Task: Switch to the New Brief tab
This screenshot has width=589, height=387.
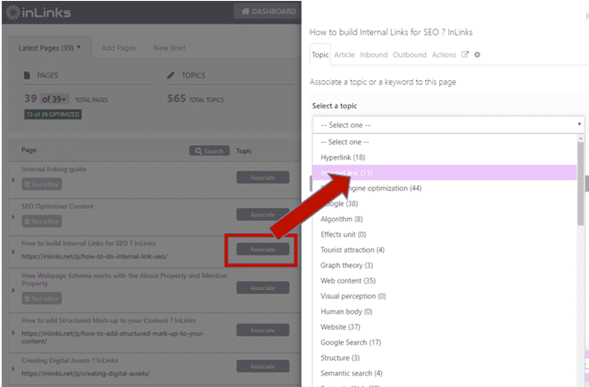Action: tap(169, 48)
